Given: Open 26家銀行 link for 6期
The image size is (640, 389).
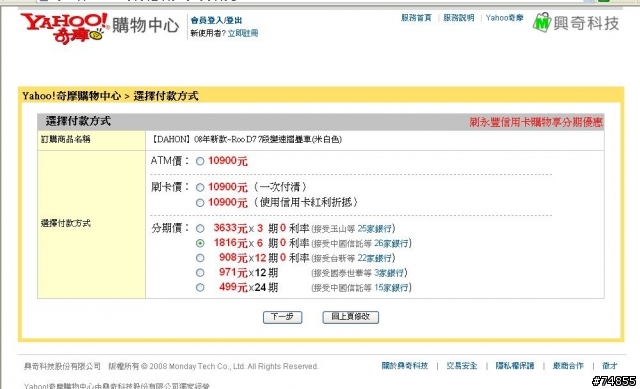Looking at the screenshot, I should coord(391,243).
